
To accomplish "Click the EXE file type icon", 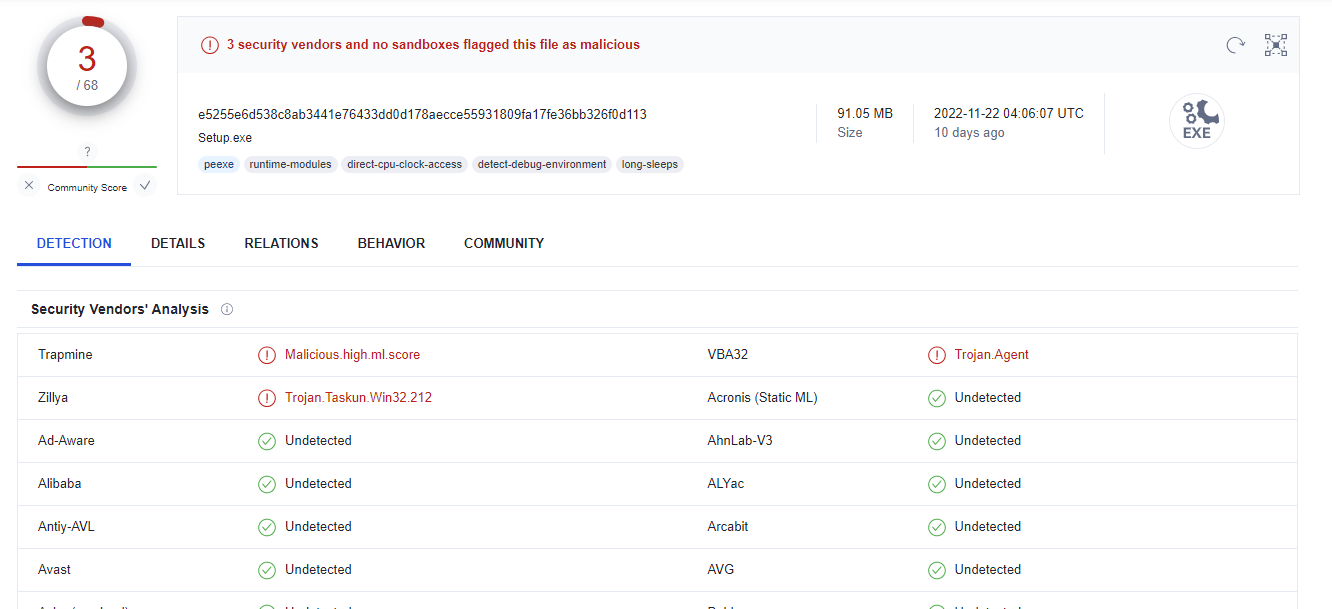I will pos(1197,120).
